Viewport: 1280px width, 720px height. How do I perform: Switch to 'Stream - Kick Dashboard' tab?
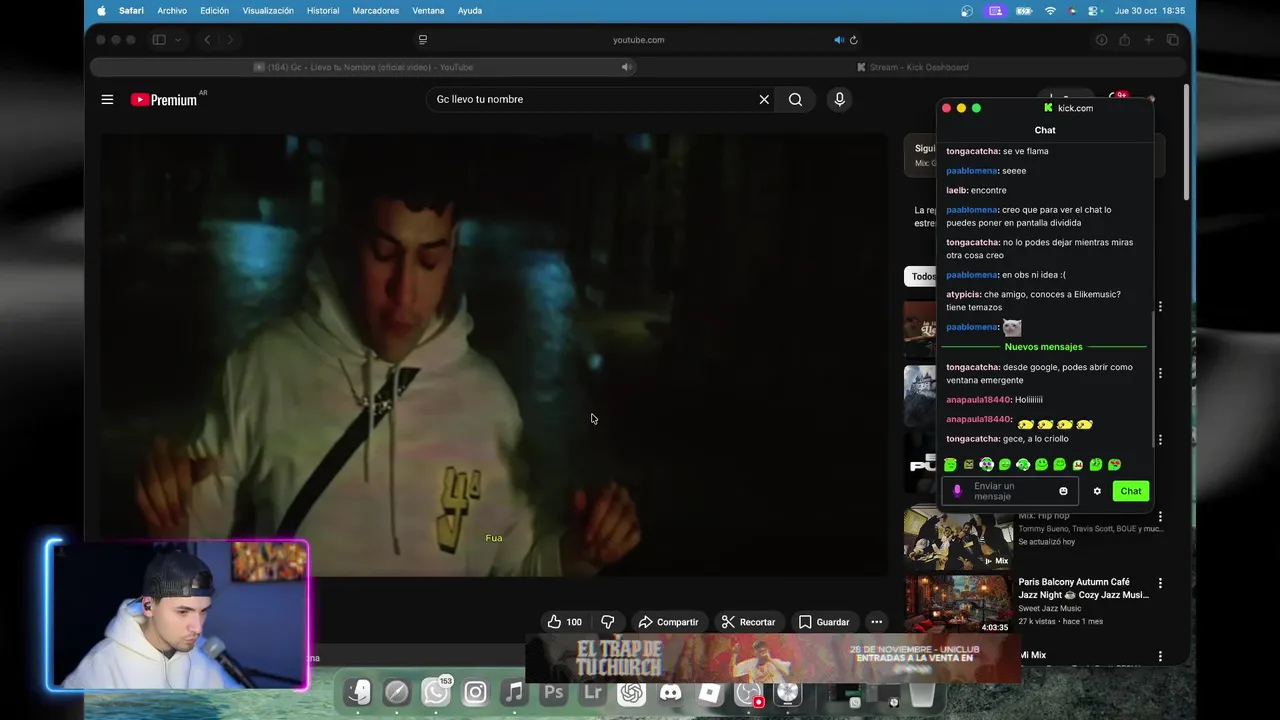913,67
